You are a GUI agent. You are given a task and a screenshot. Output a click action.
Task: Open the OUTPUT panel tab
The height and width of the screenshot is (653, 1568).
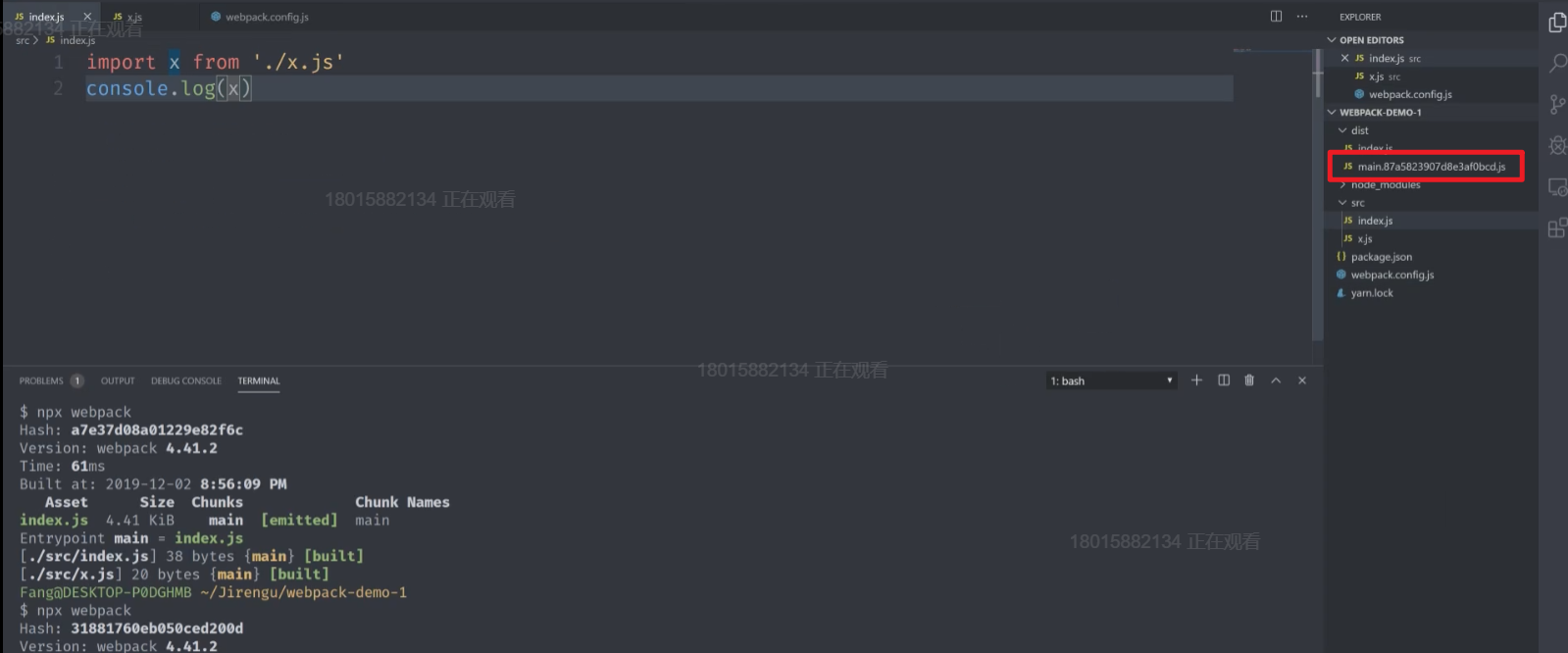click(118, 380)
